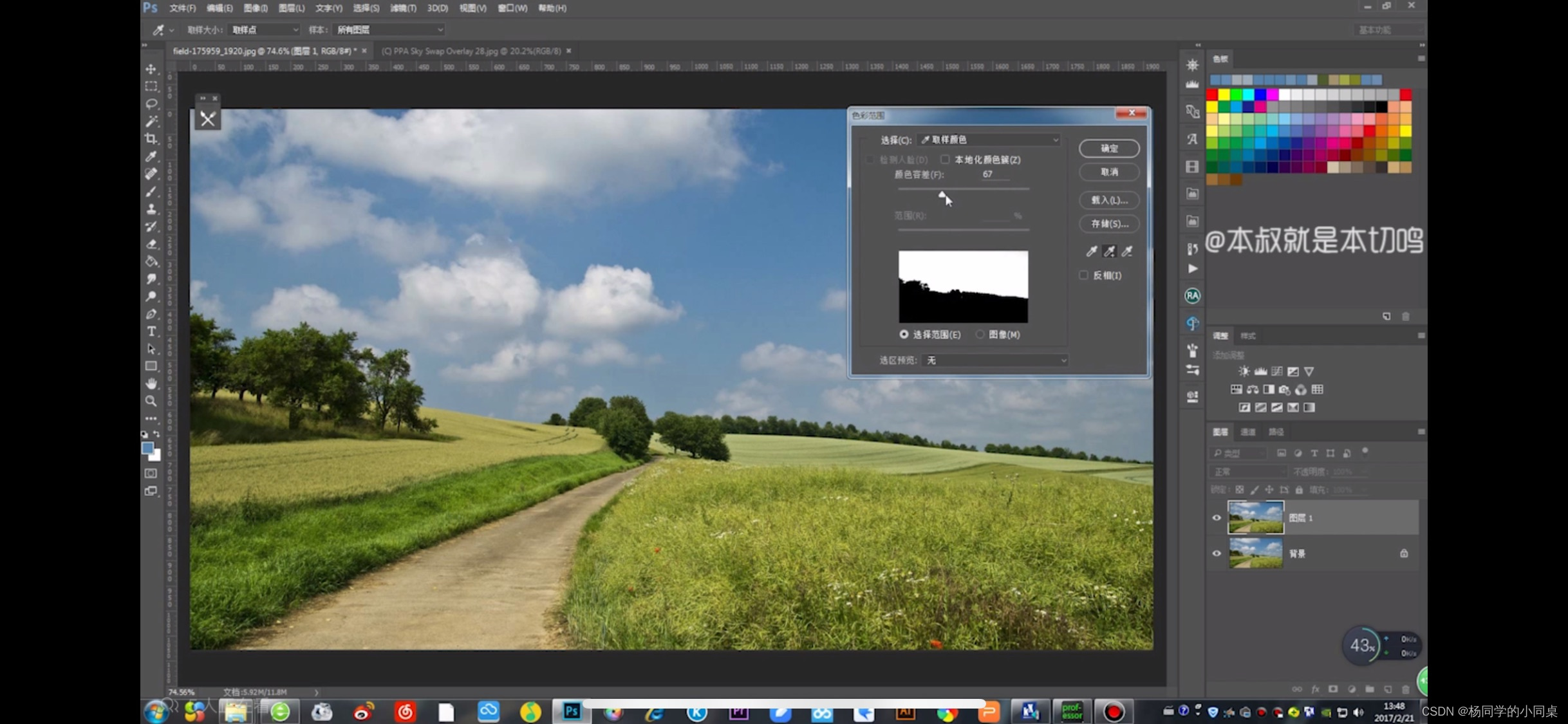Open the Photoshop taskbar icon
The height and width of the screenshot is (724, 1568).
click(x=572, y=711)
